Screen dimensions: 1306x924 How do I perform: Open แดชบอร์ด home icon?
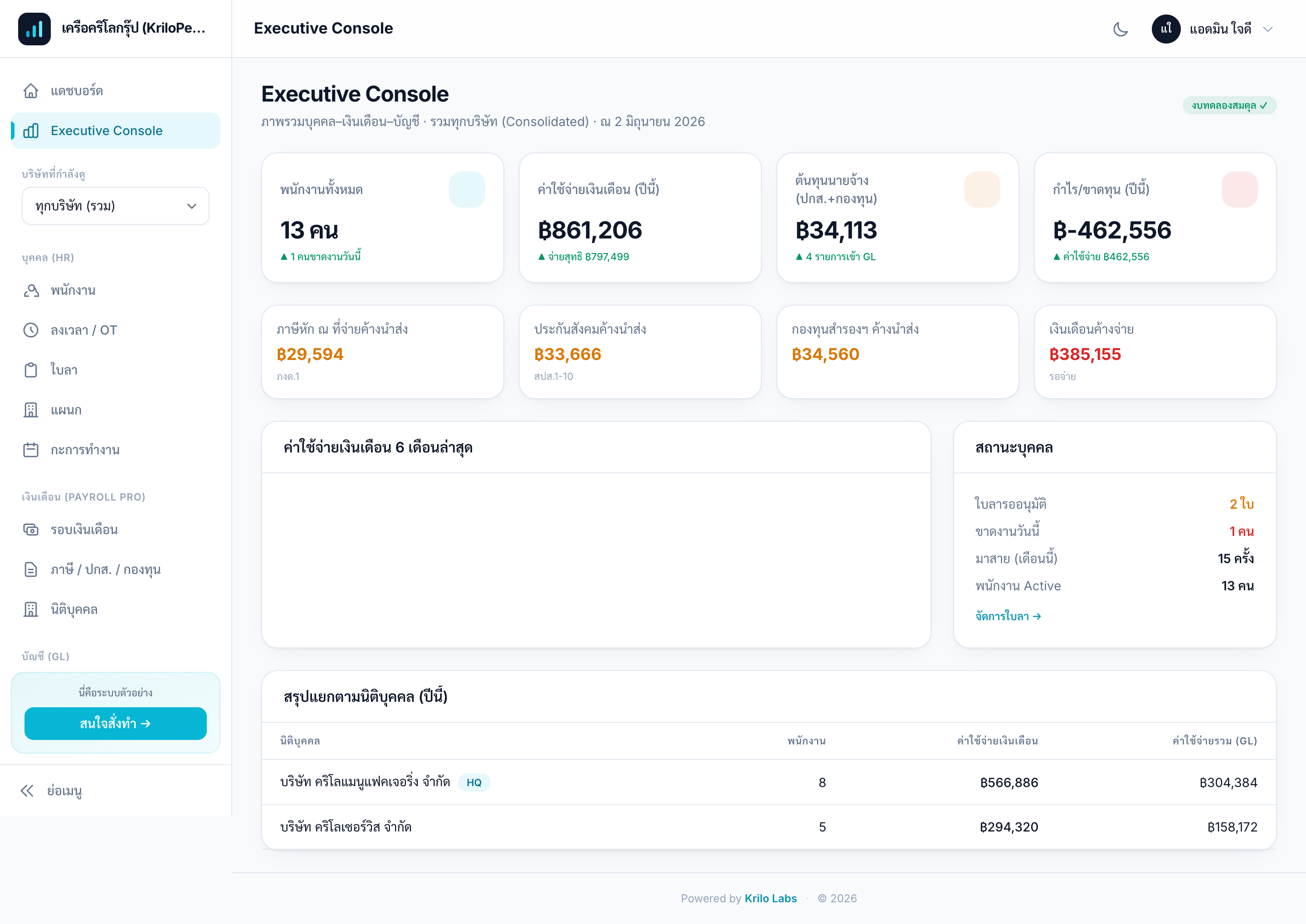(31, 91)
